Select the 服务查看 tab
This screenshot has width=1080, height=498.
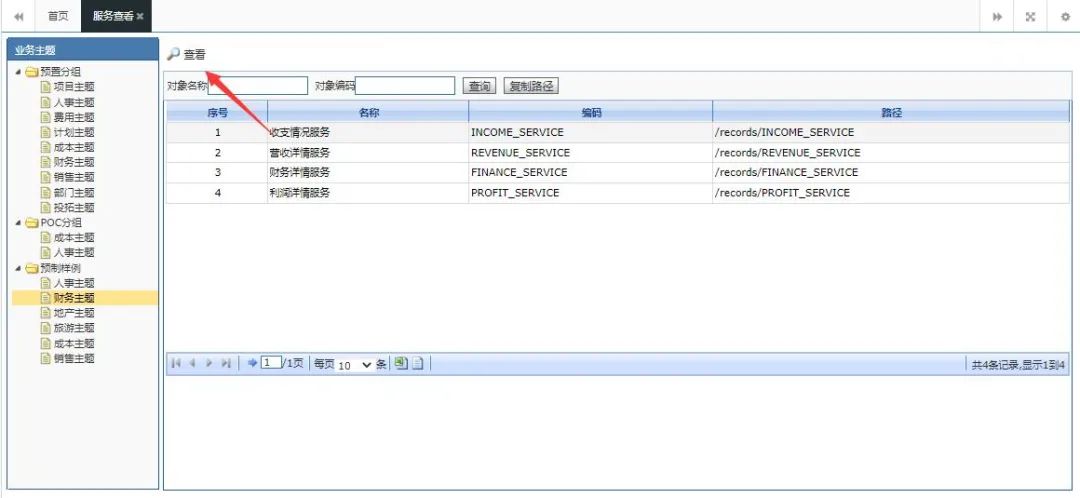pos(113,17)
